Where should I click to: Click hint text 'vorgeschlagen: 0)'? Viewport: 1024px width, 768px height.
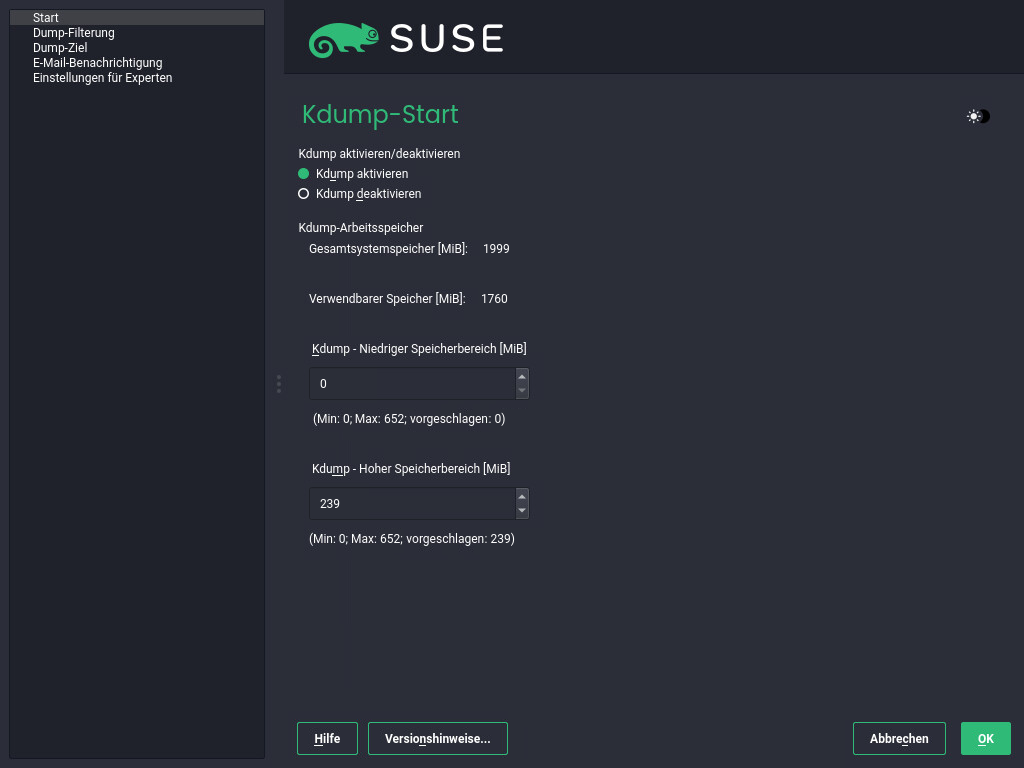[458, 419]
